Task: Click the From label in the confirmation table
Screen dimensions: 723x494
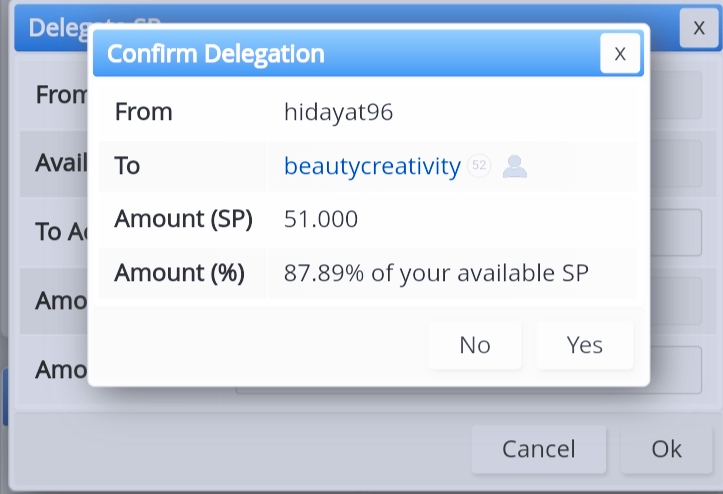Action: click(143, 112)
